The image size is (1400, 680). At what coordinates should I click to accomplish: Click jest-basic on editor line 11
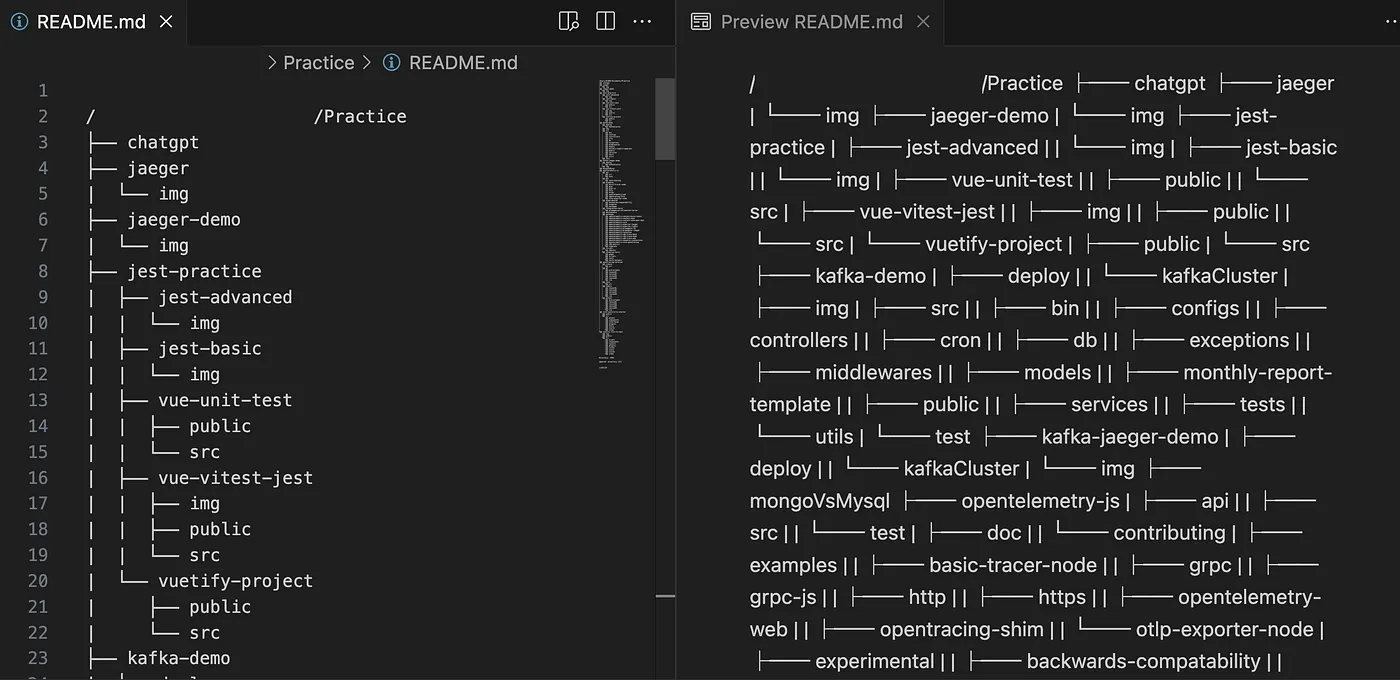coord(210,348)
